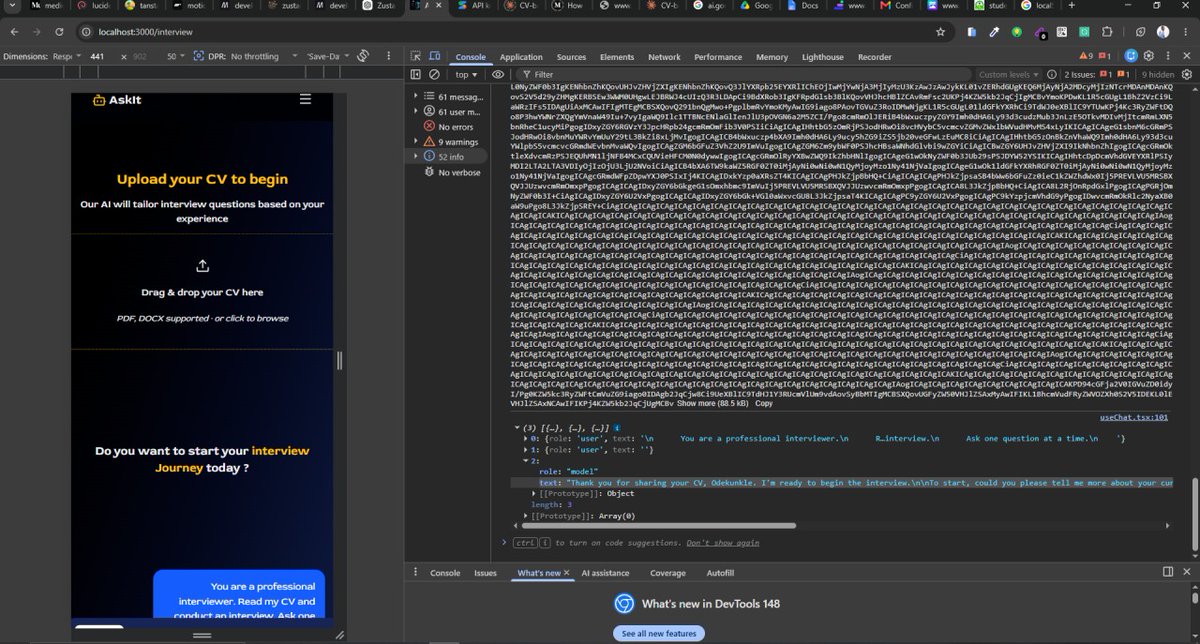Open device toolbar more options menu
1200x644 pixels.
tap(388, 57)
